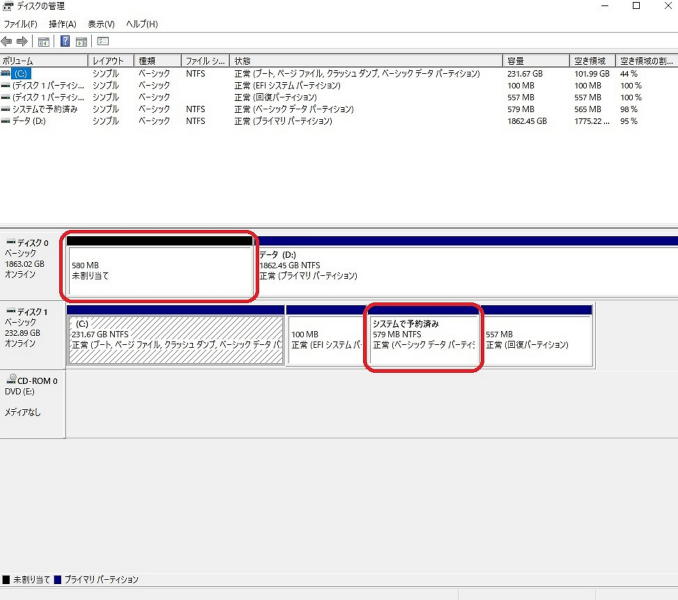The height and width of the screenshot is (600, 678).
Task: Click the show/hide action pane toolbar icon
Action: pyautogui.click(x=81, y=42)
